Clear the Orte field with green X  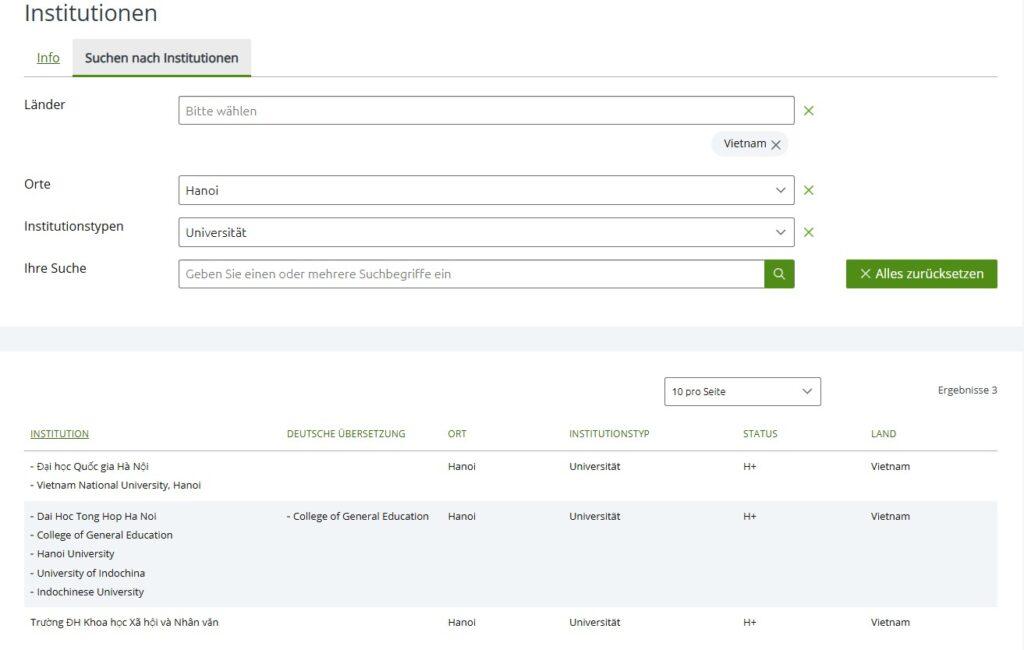pyautogui.click(x=808, y=190)
